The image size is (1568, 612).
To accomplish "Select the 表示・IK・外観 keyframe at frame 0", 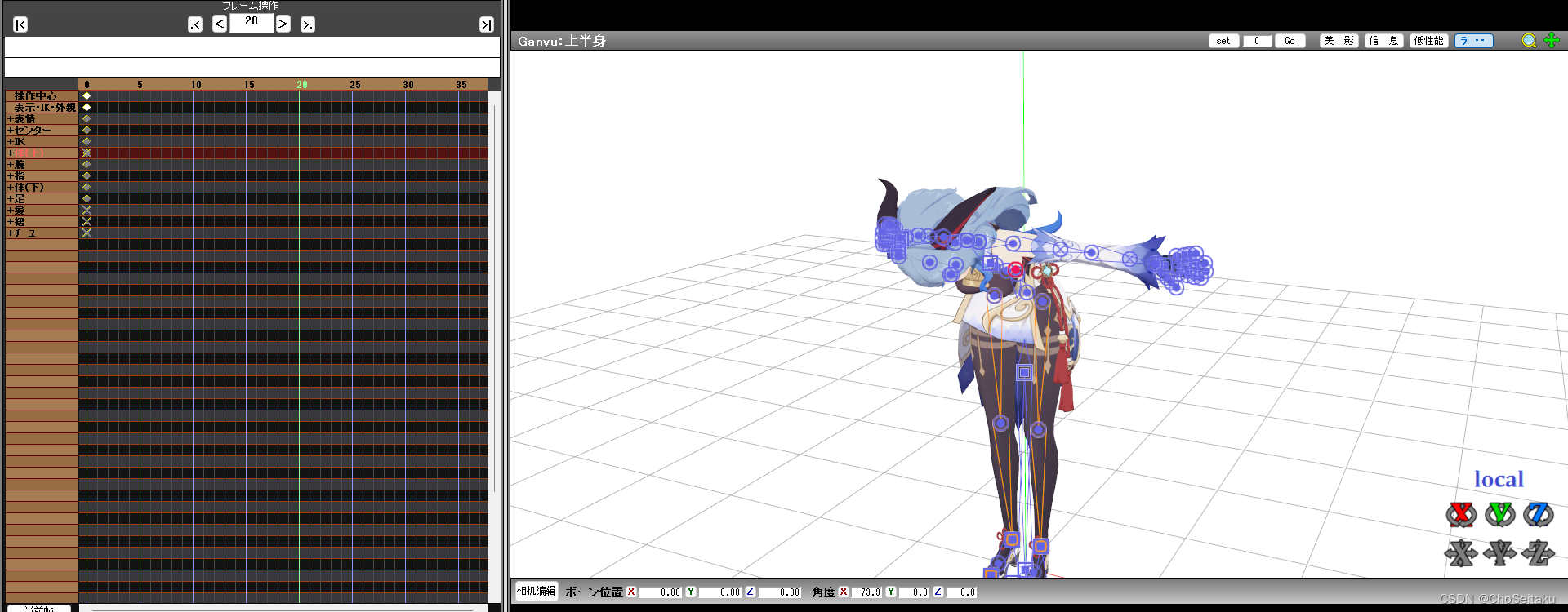I will tap(87, 108).
